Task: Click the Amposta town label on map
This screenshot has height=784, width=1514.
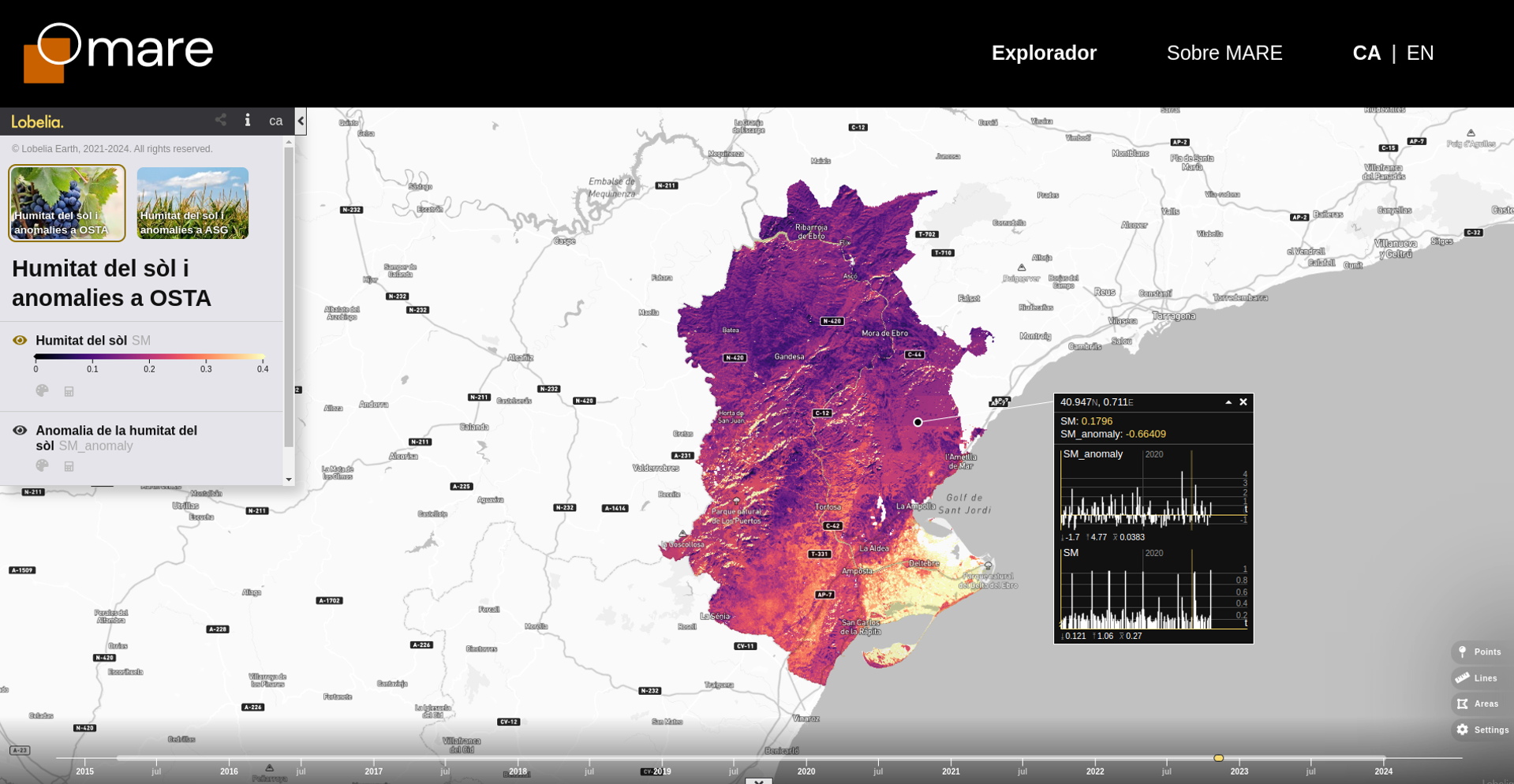Action: (857, 571)
